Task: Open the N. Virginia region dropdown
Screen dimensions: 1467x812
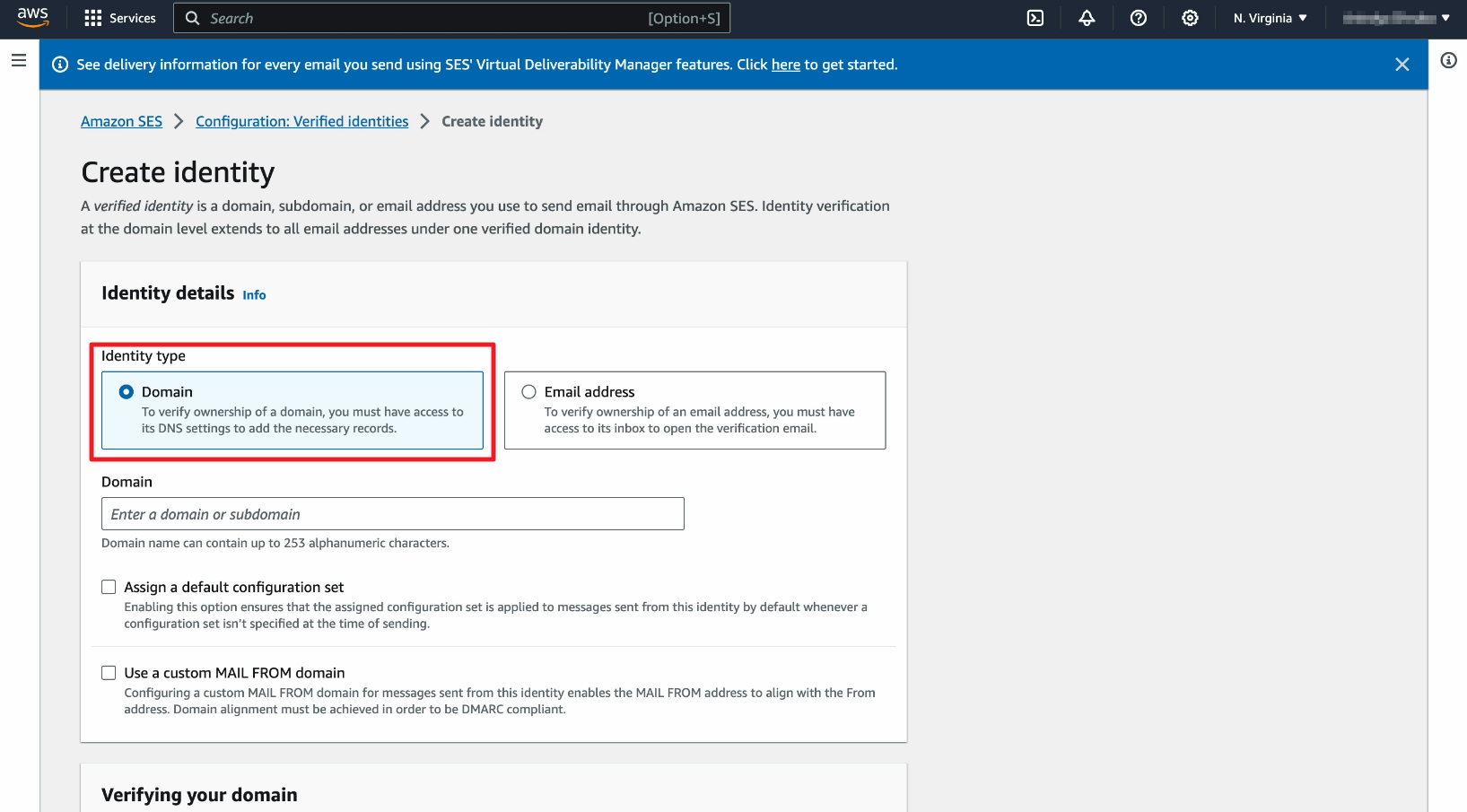Action: pyautogui.click(x=1270, y=18)
